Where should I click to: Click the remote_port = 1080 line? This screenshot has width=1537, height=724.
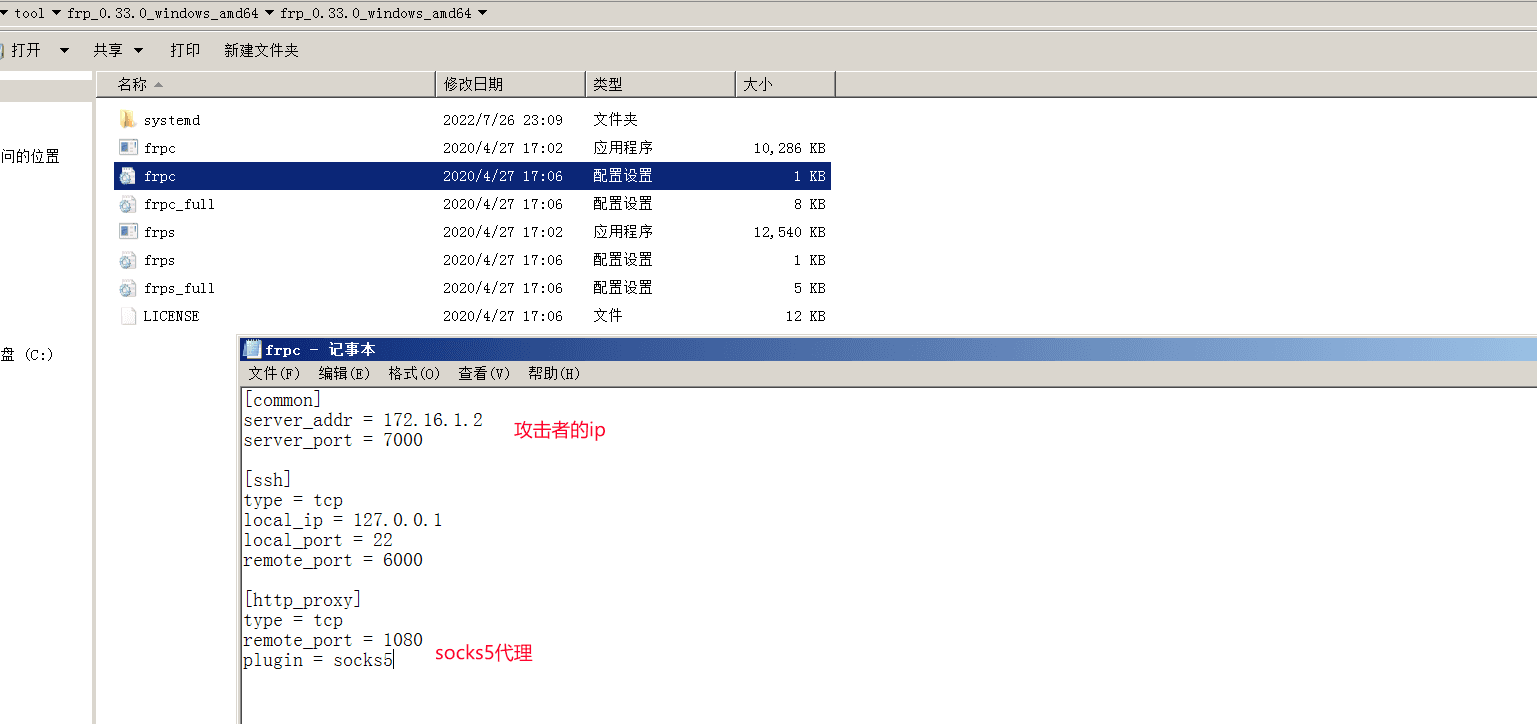pyautogui.click(x=333, y=640)
